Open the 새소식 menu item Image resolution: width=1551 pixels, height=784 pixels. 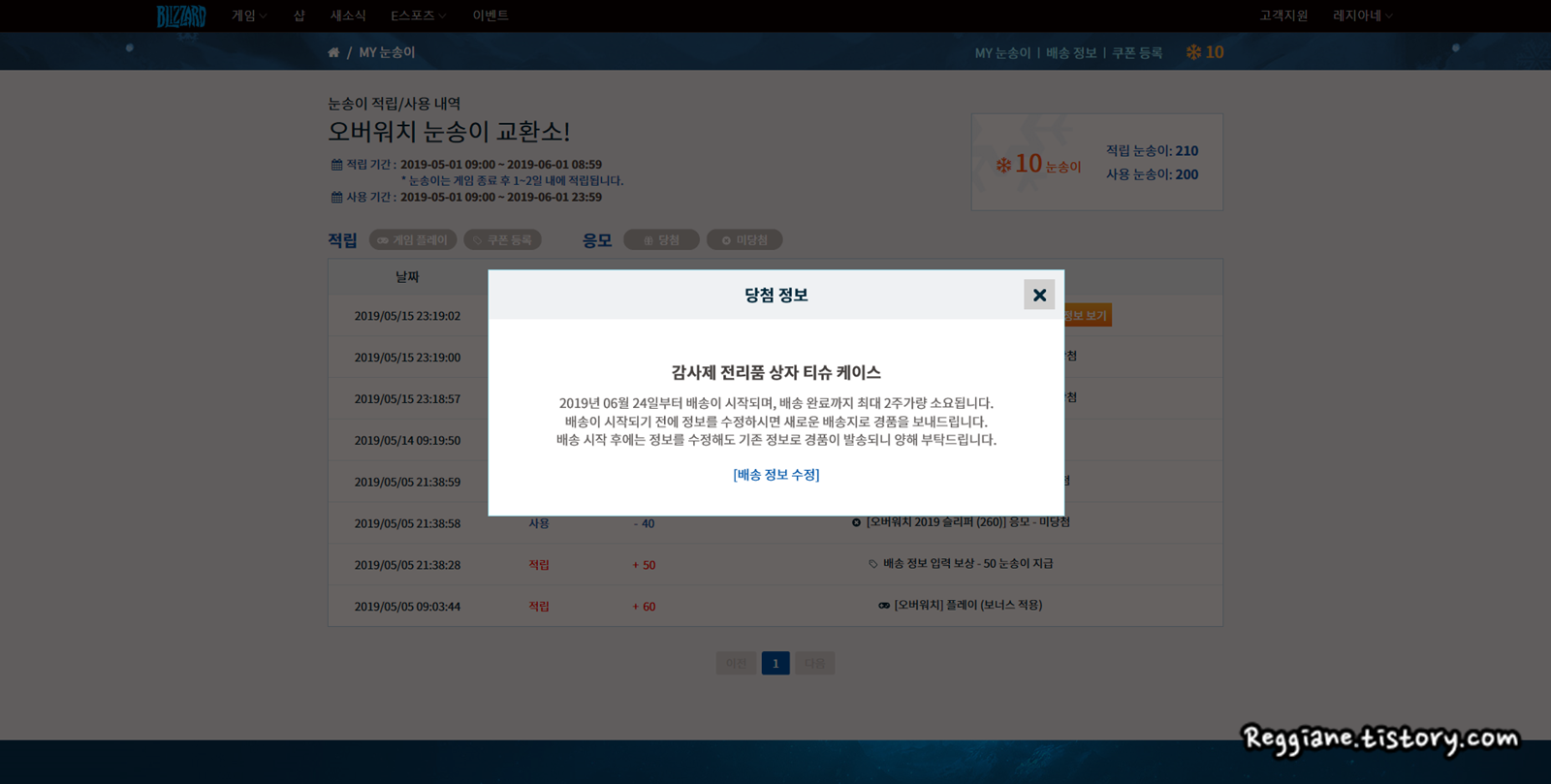coord(348,16)
